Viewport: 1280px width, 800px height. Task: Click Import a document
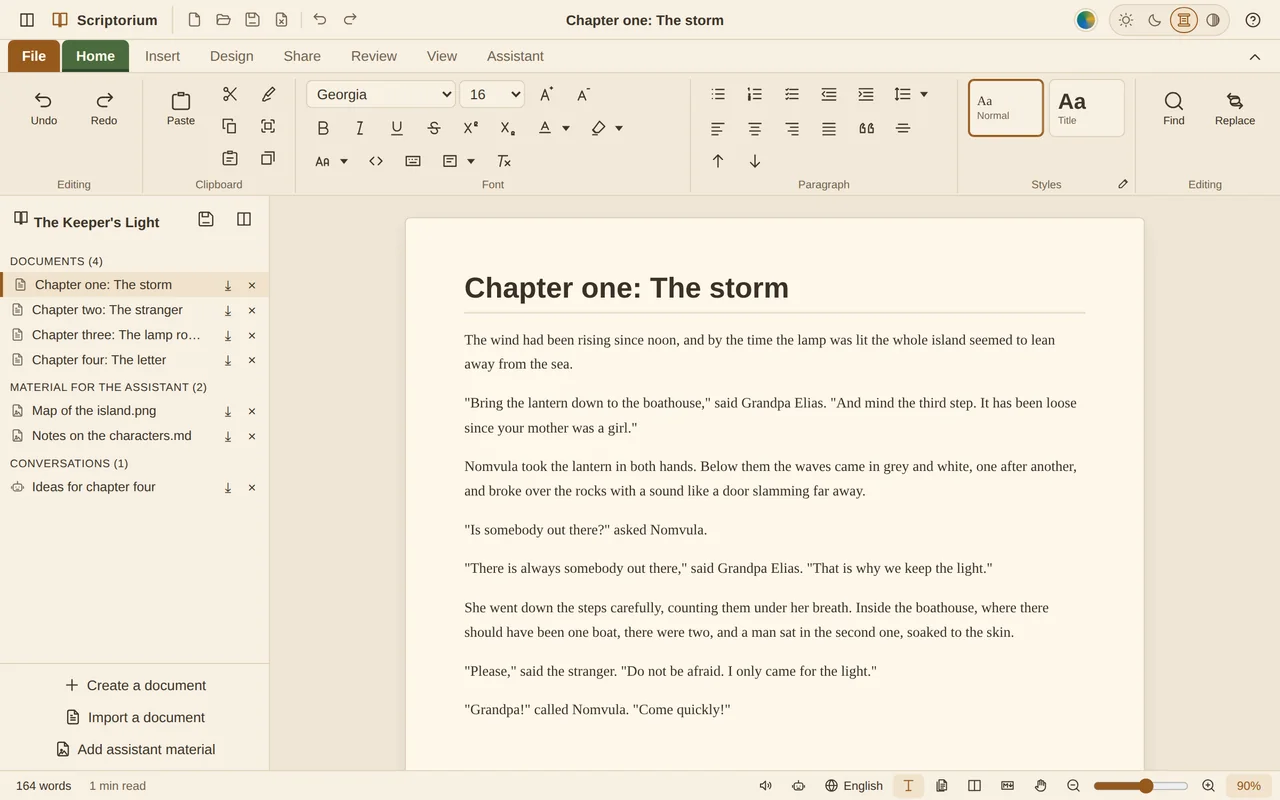pyautogui.click(x=135, y=717)
